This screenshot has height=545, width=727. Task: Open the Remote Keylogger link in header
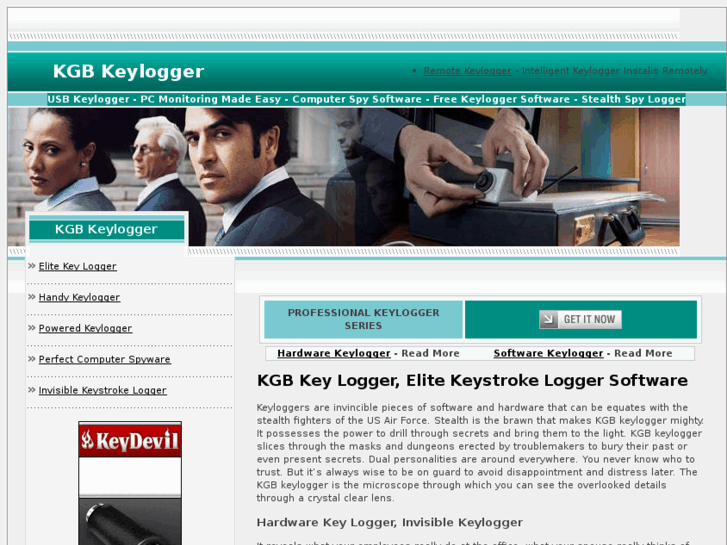(467, 71)
